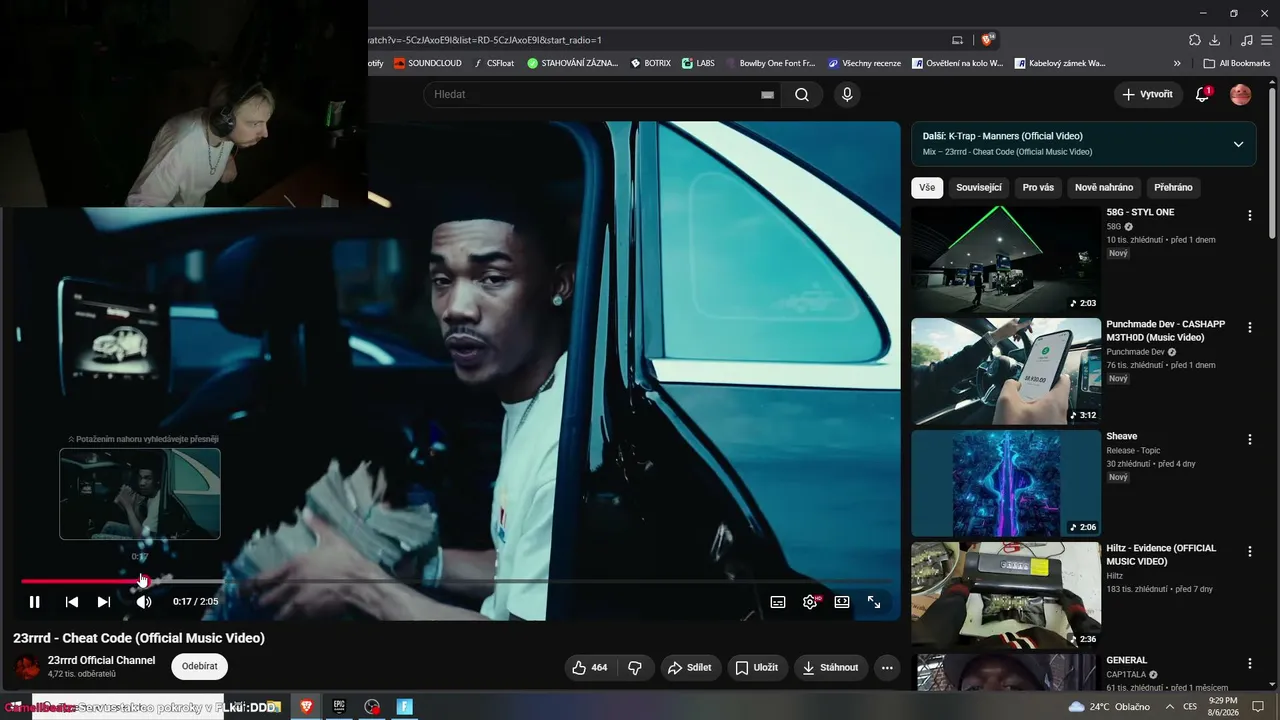Show hidden bookmarks with the chevron
1280x720 pixels.
click(1177, 63)
